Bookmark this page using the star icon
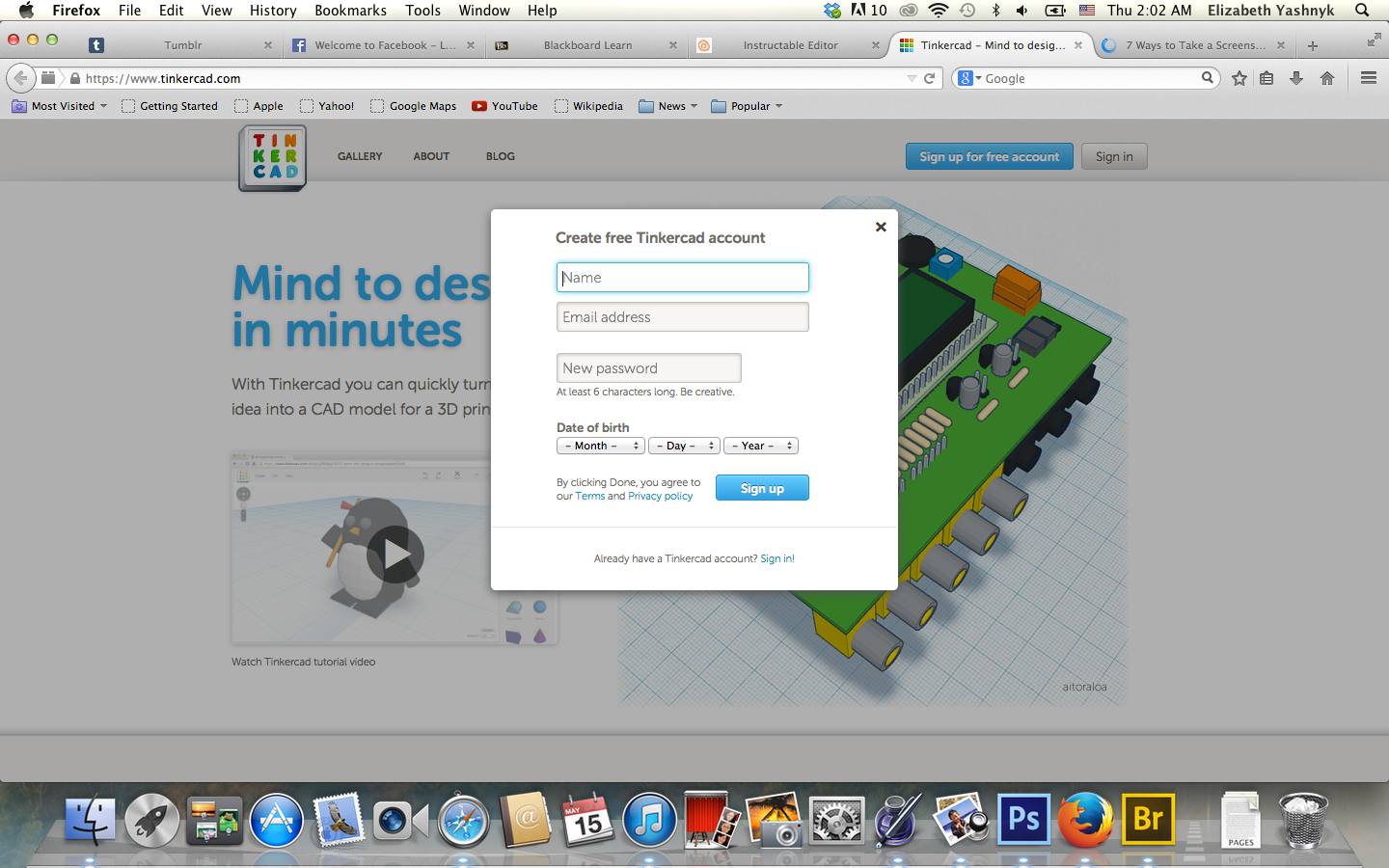 pos(1239,78)
